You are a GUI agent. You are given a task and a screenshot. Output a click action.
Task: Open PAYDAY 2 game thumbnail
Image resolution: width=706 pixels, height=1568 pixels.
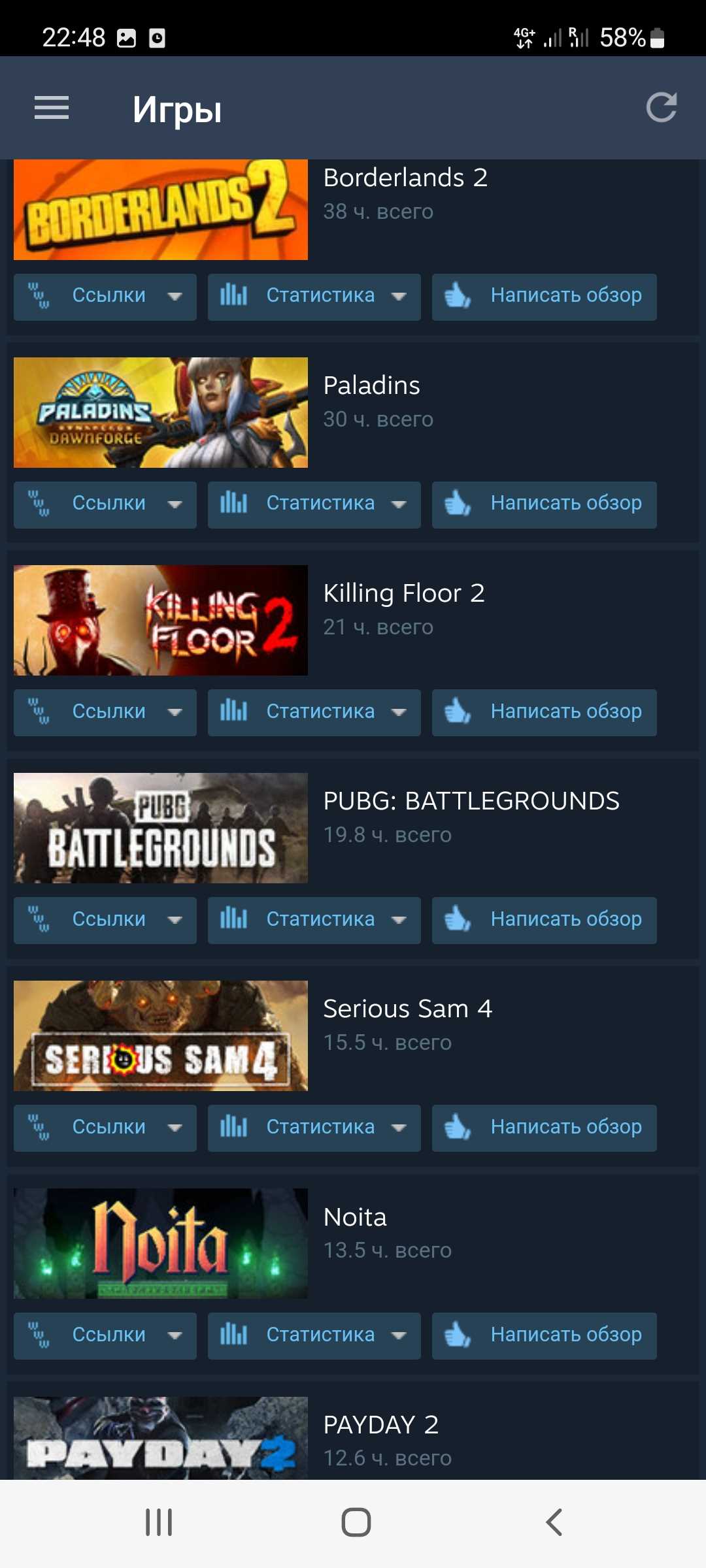click(x=161, y=1438)
